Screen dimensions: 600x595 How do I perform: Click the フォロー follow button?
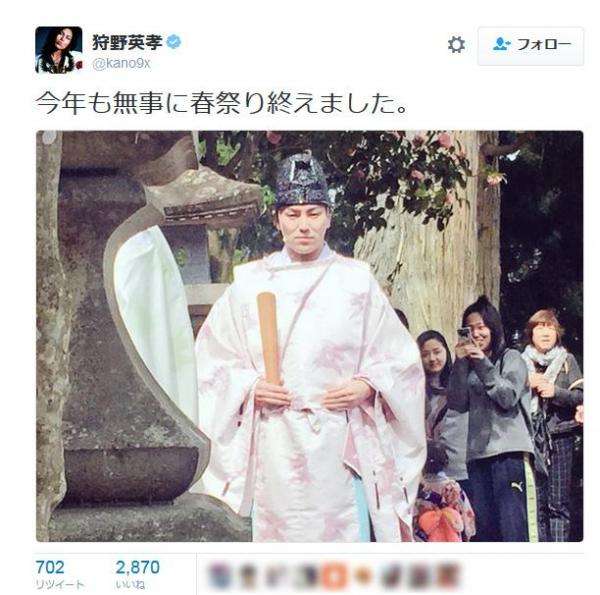(531, 46)
